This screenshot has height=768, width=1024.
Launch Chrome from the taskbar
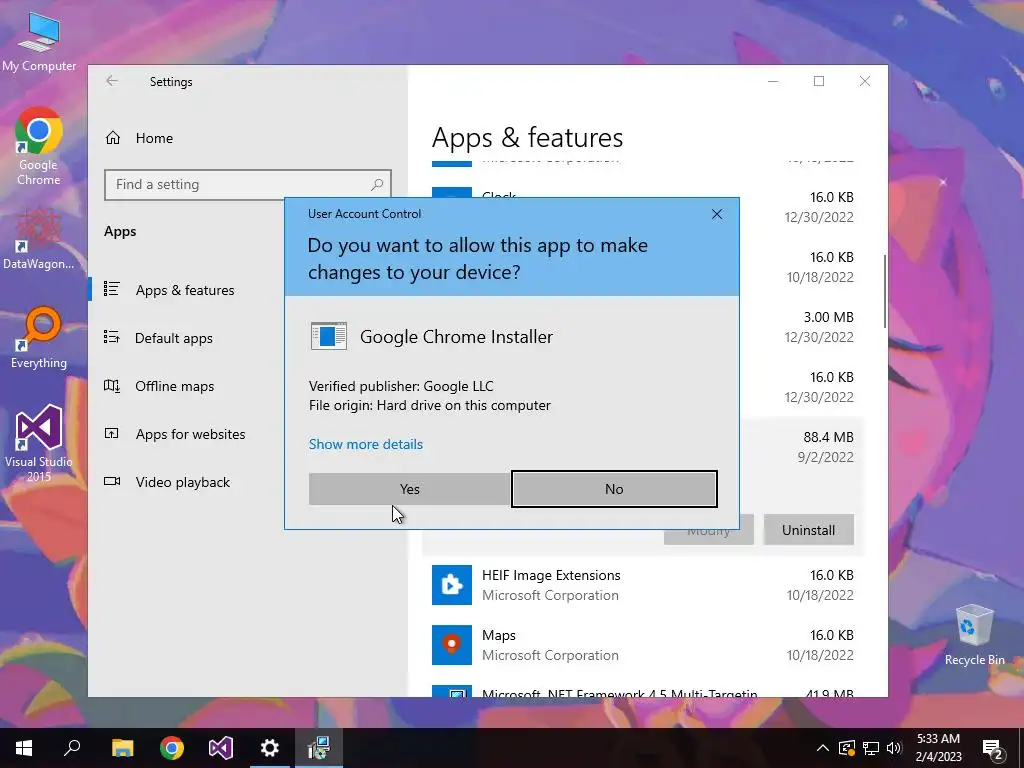pyautogui.click(x=172, y=748)
